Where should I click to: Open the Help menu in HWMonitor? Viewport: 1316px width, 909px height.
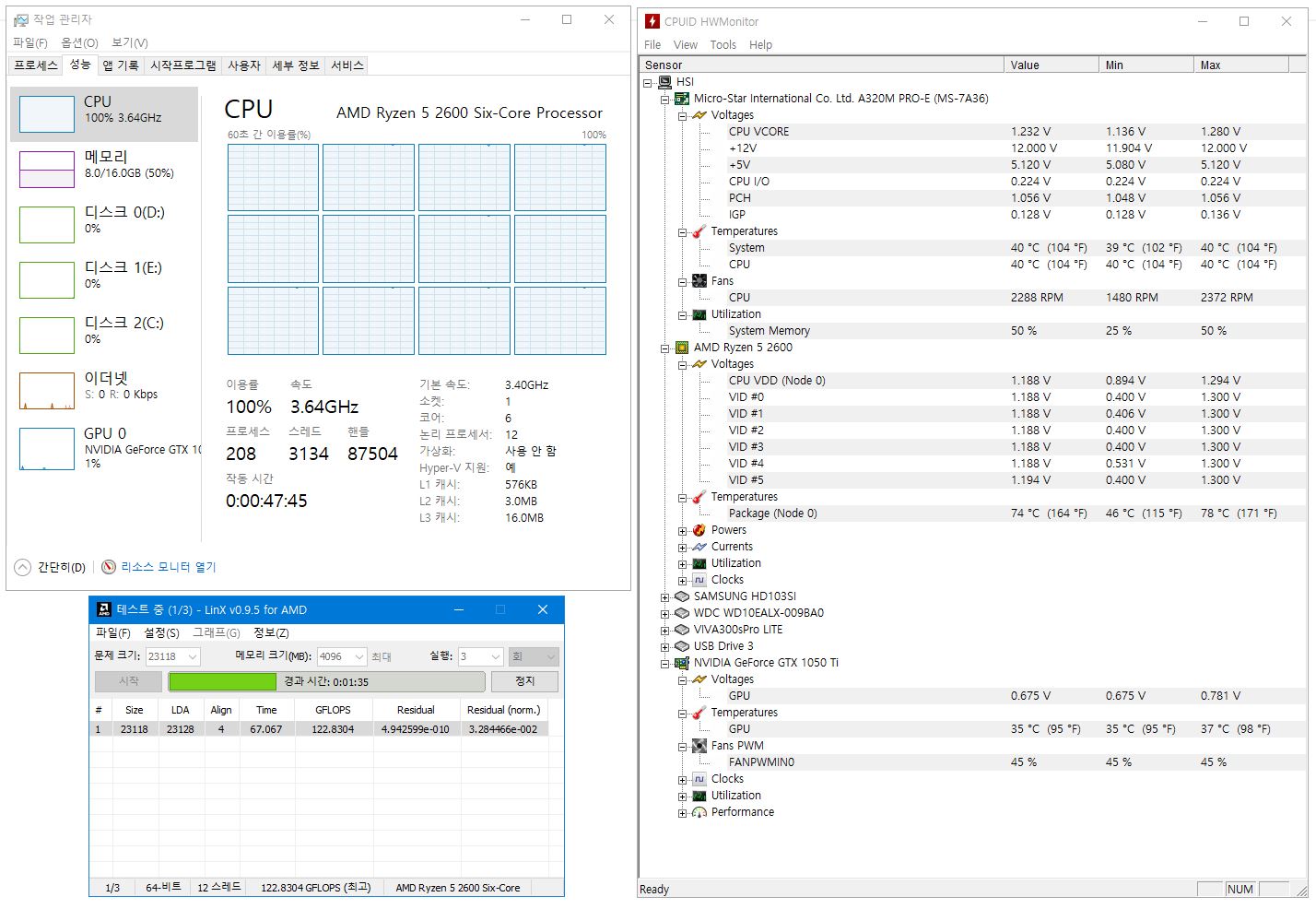760,44
